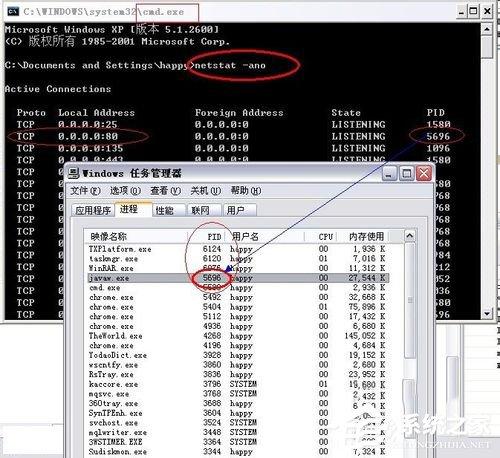Click the netstat -ano command text
This screenshot has height=458, width=500.
coord(230,65)
